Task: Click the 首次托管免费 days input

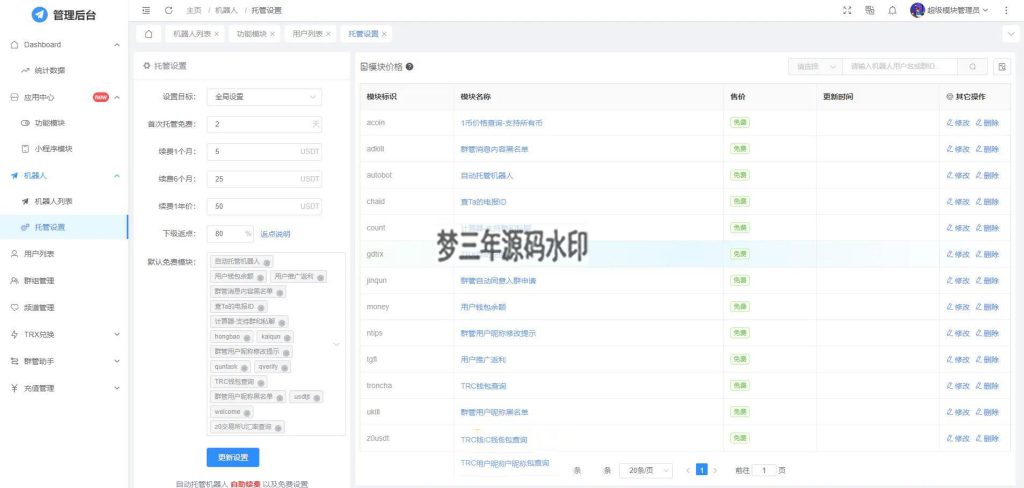Action: pos(264,124)
